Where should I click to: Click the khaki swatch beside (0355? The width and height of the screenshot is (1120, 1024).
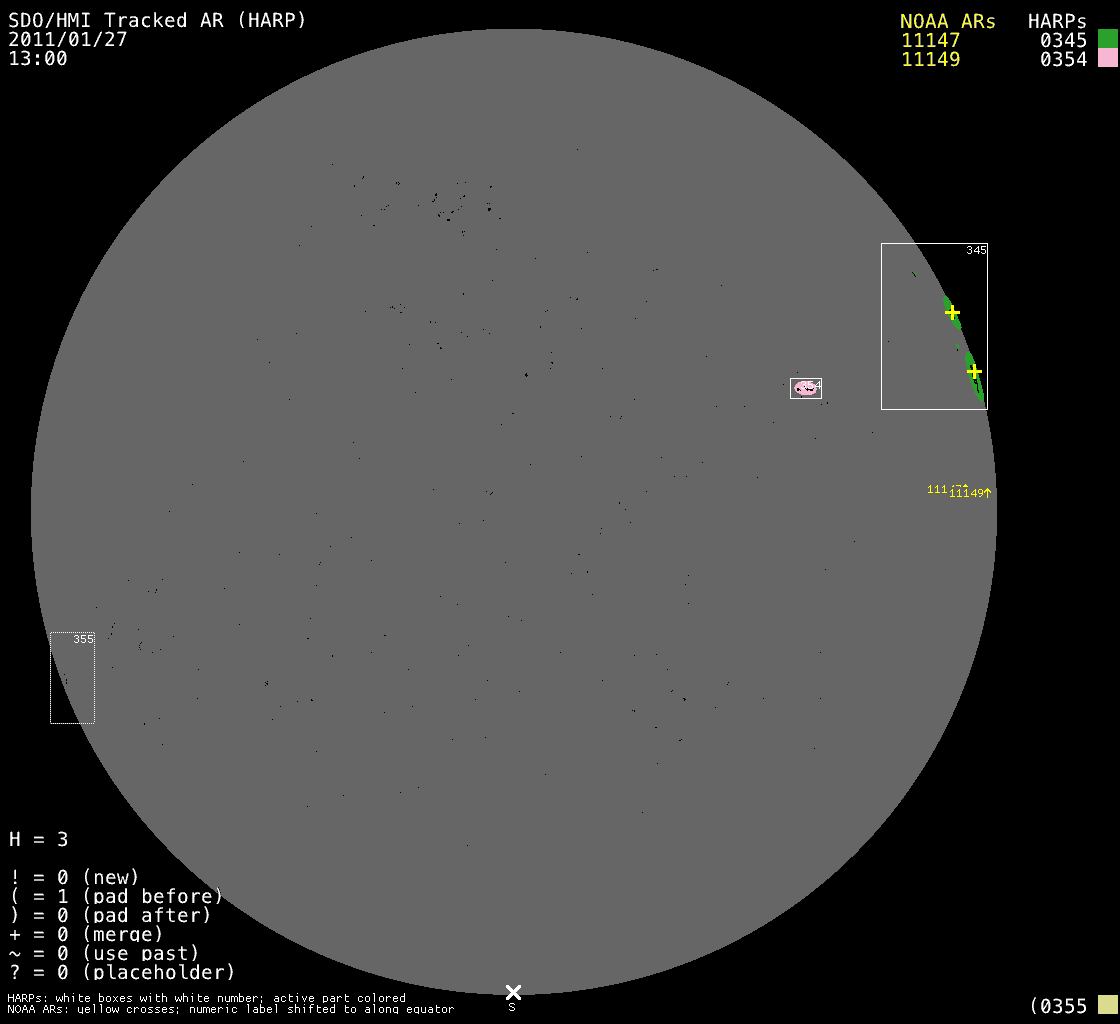pyautogui.click(x=1107, y=1005)
